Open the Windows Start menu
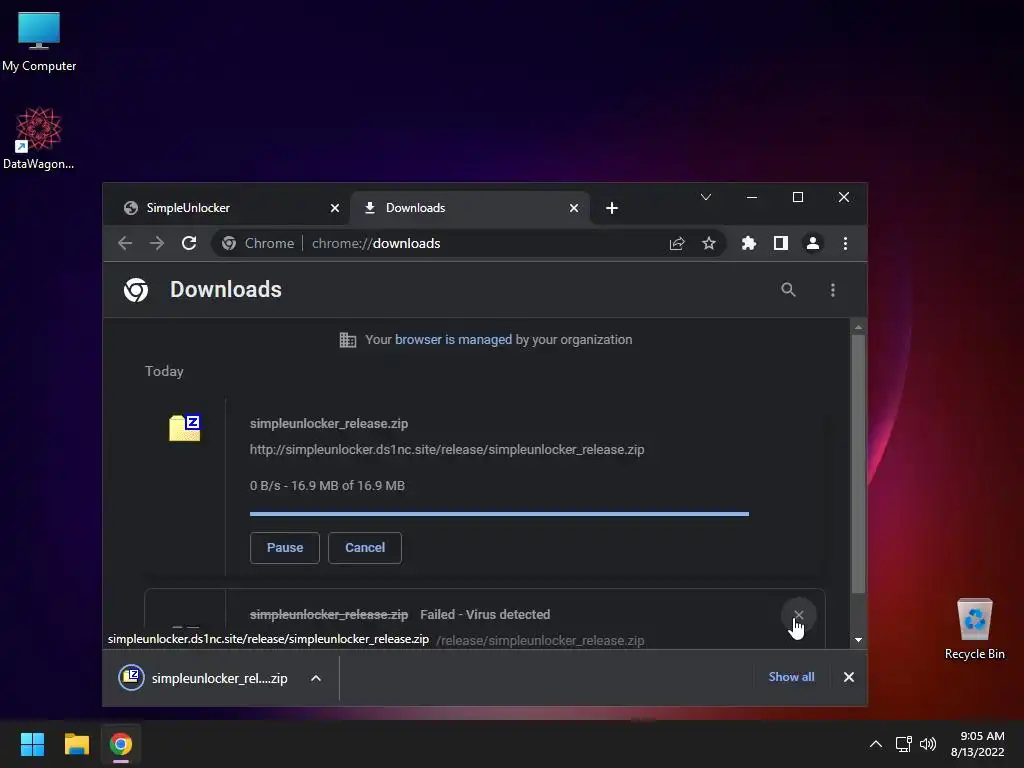This screenshot has height=768, width=1024. 32,744
